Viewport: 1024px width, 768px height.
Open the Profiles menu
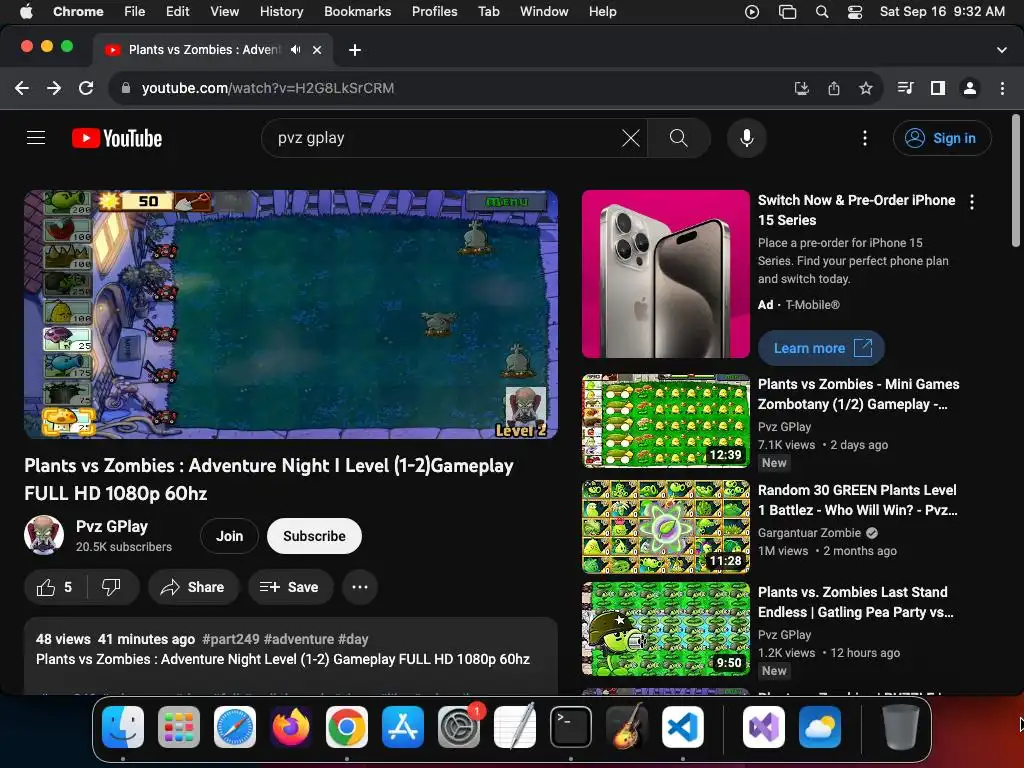click(434, 12)
